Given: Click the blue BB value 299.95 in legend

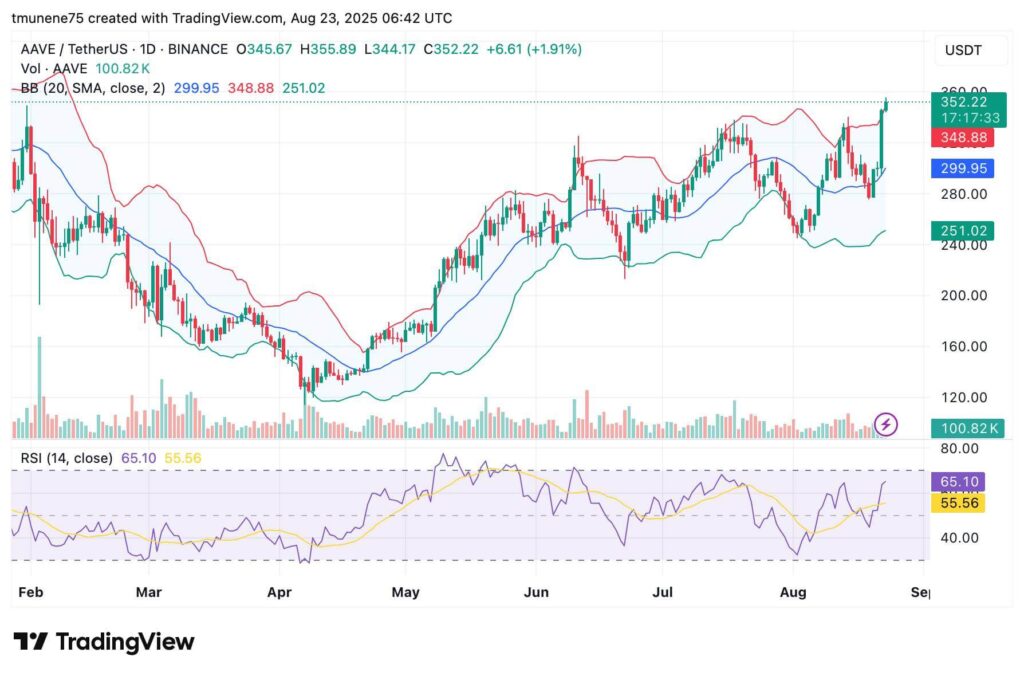Looking at the screenshot, I should pyautogui.click(x=197, y=88).
